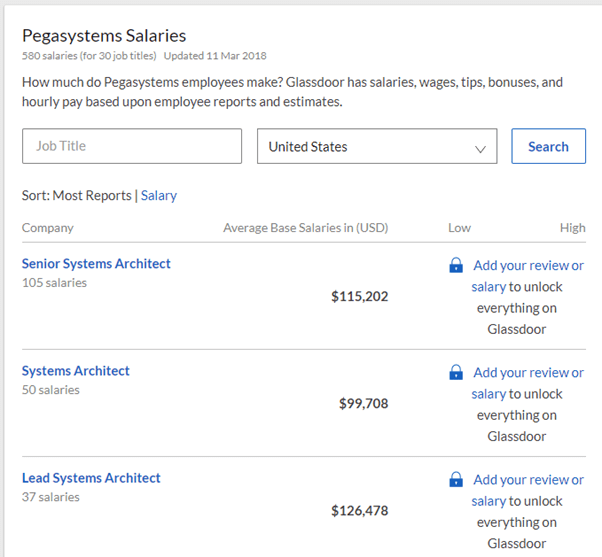Screen dimensions: 602x557
Task: Click the lock icon in Senior Systems Architect row
Action: point(456,265)
